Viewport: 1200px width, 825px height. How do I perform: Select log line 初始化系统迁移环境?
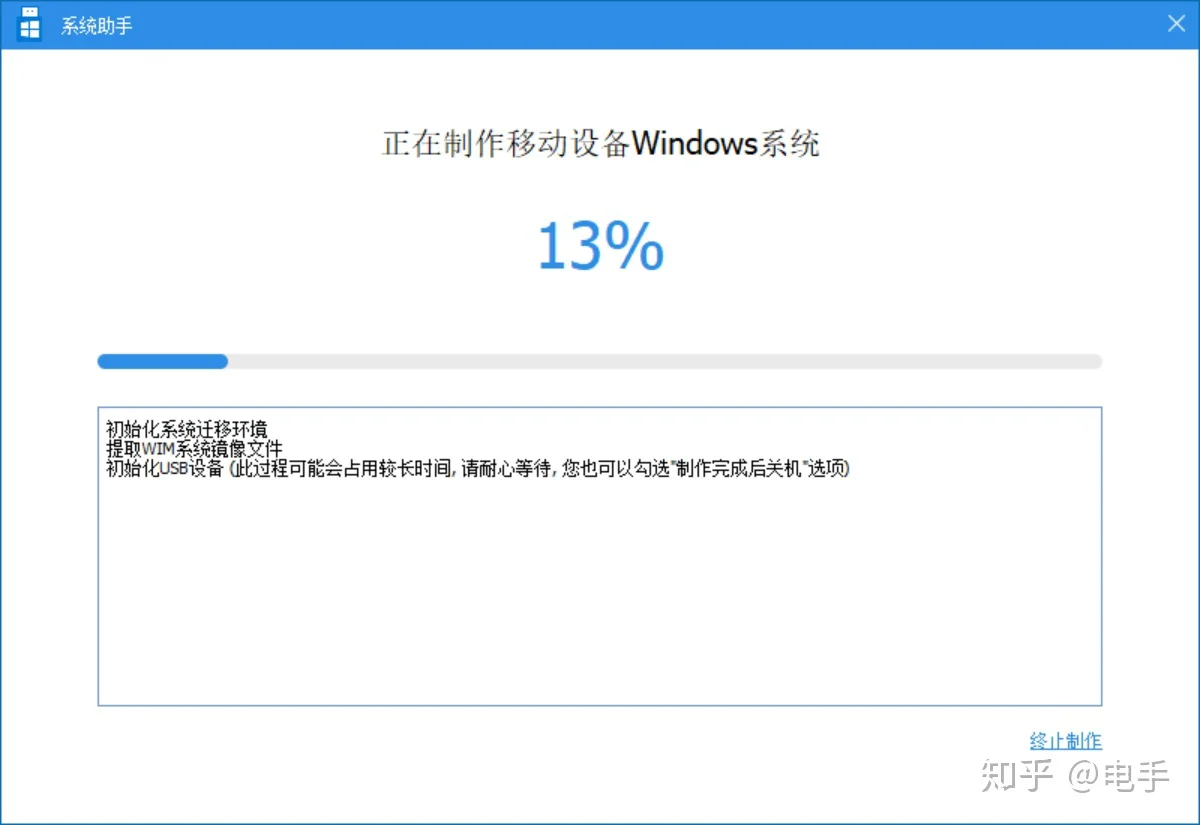(186, 431)
